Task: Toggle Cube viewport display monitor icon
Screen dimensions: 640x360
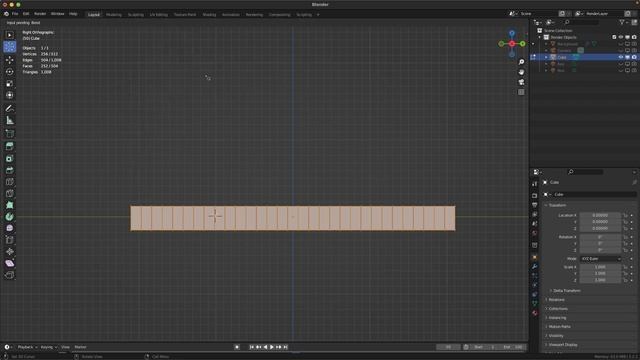Action: (x=627, y=57)
